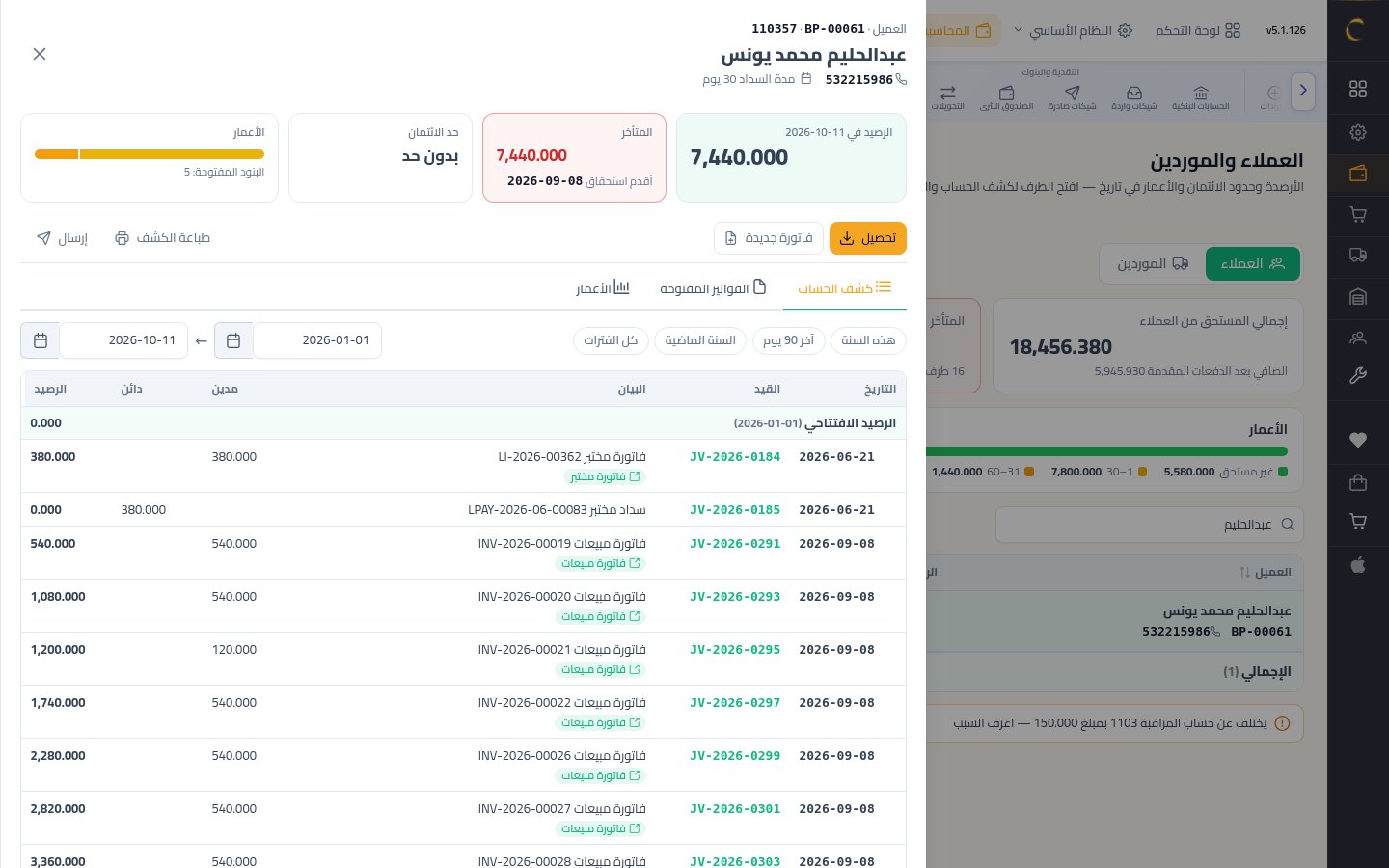
Task: Switch to الموردين suppliers toggle
Action: (1153, 263)
